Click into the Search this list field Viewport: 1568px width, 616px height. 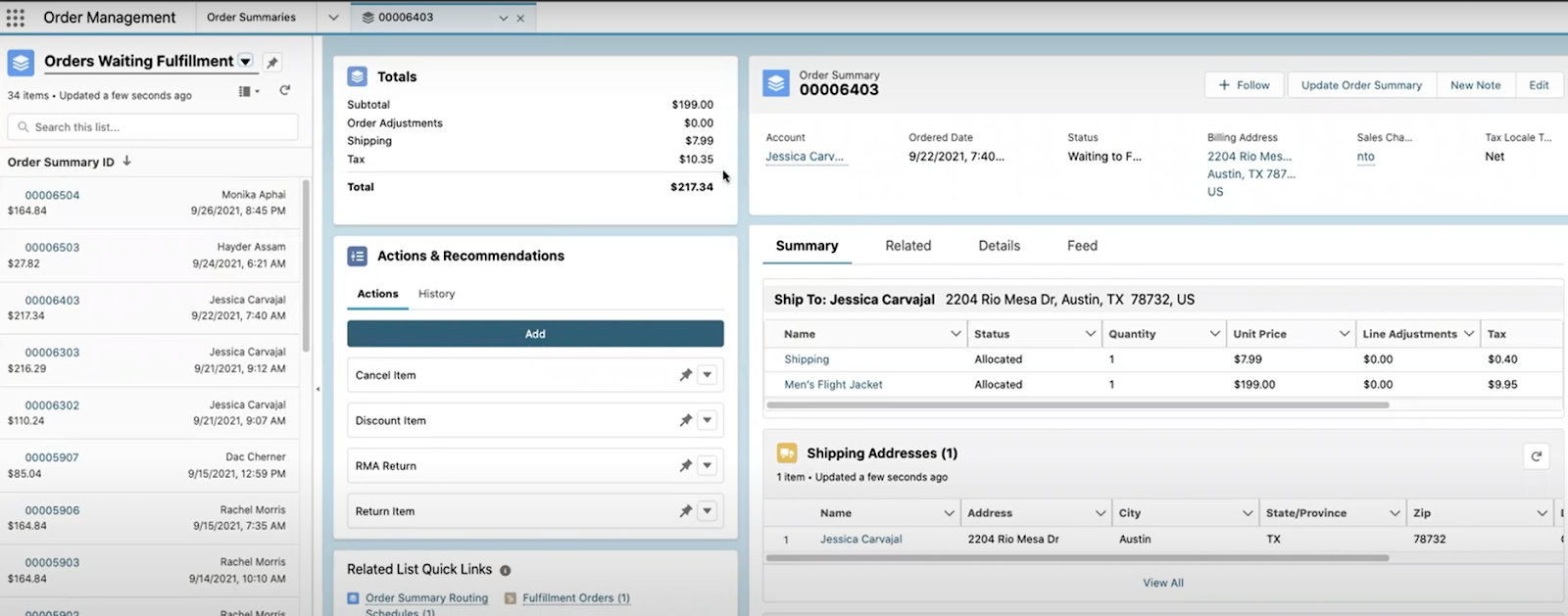coord(153,127)
